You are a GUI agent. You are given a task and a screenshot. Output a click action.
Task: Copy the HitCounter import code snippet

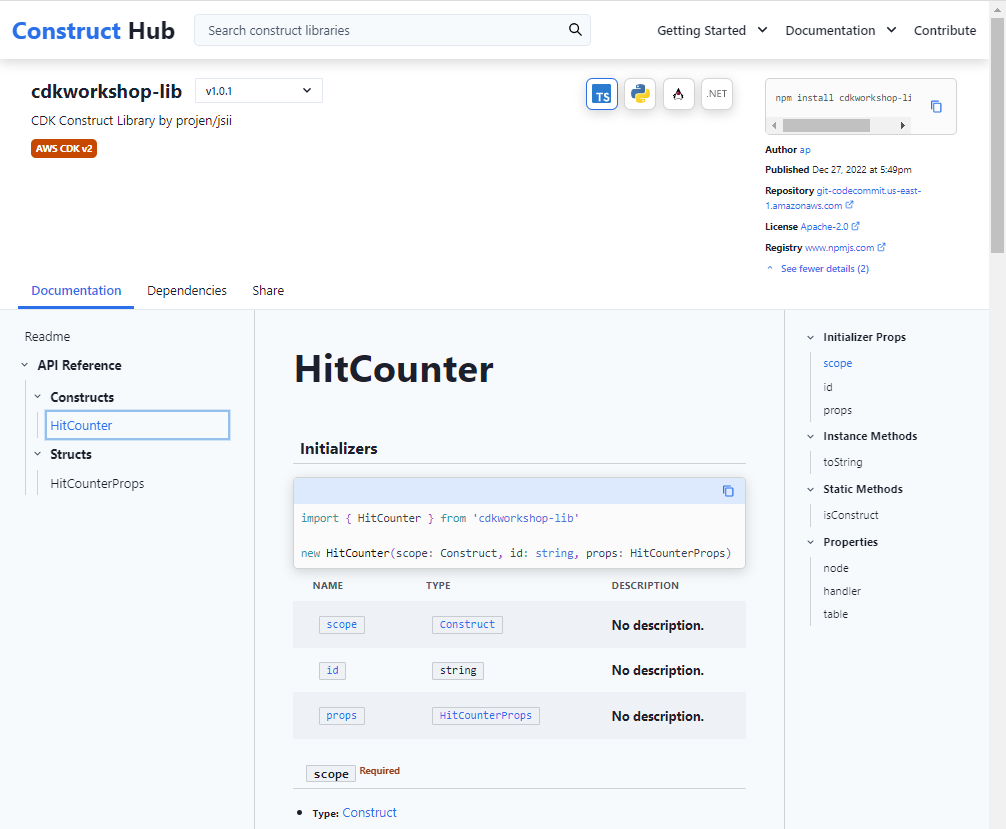tap(728, 491)
